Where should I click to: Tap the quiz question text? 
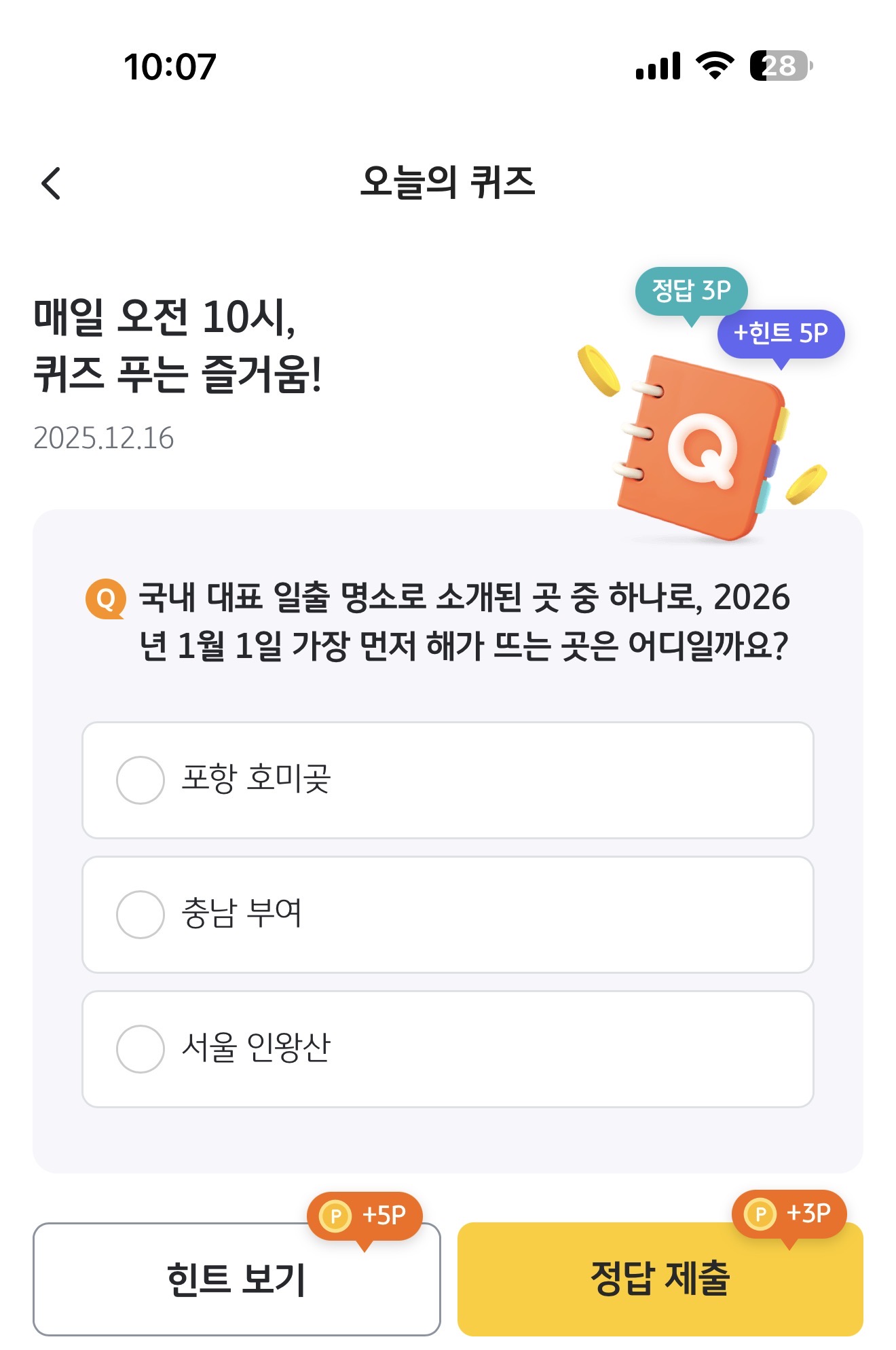464,622
